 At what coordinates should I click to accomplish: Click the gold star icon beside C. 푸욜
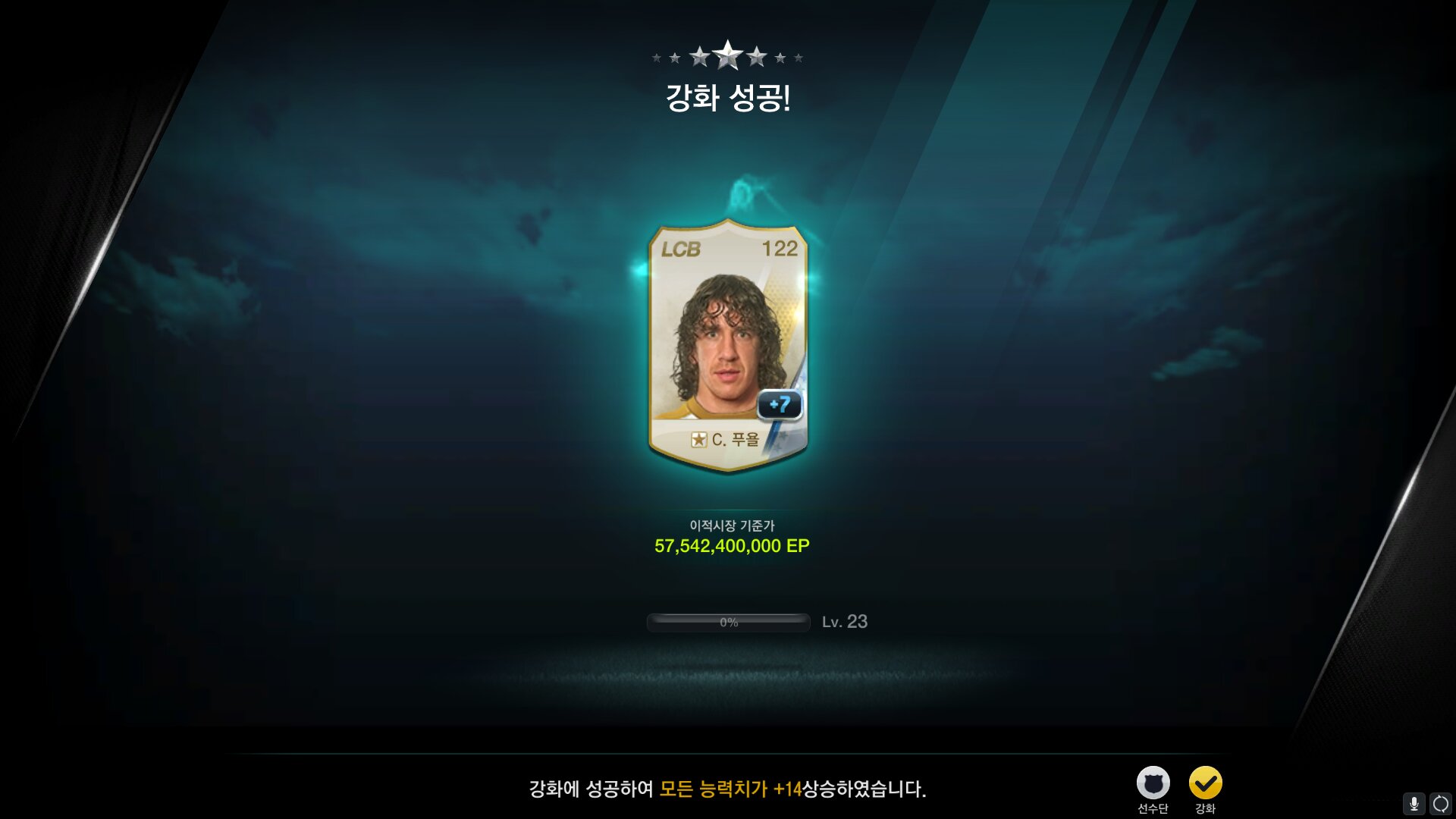[x=698, y=440]
